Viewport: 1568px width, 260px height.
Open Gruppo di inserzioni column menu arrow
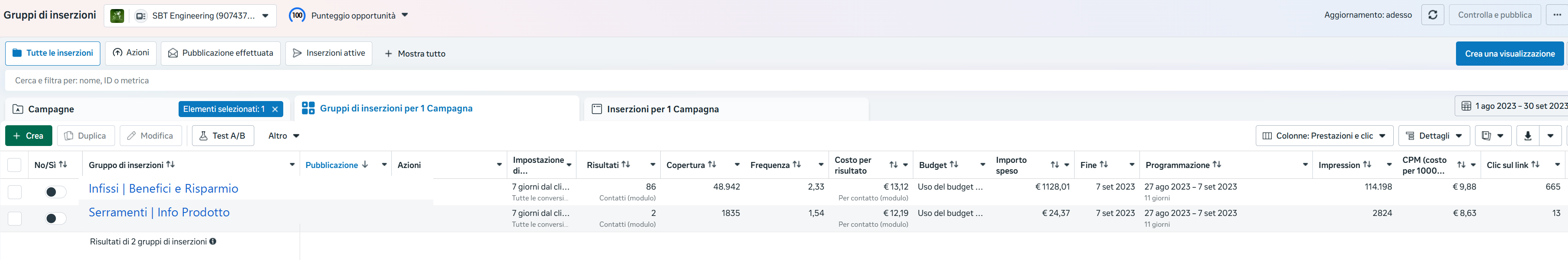click(x=292, y=165)
